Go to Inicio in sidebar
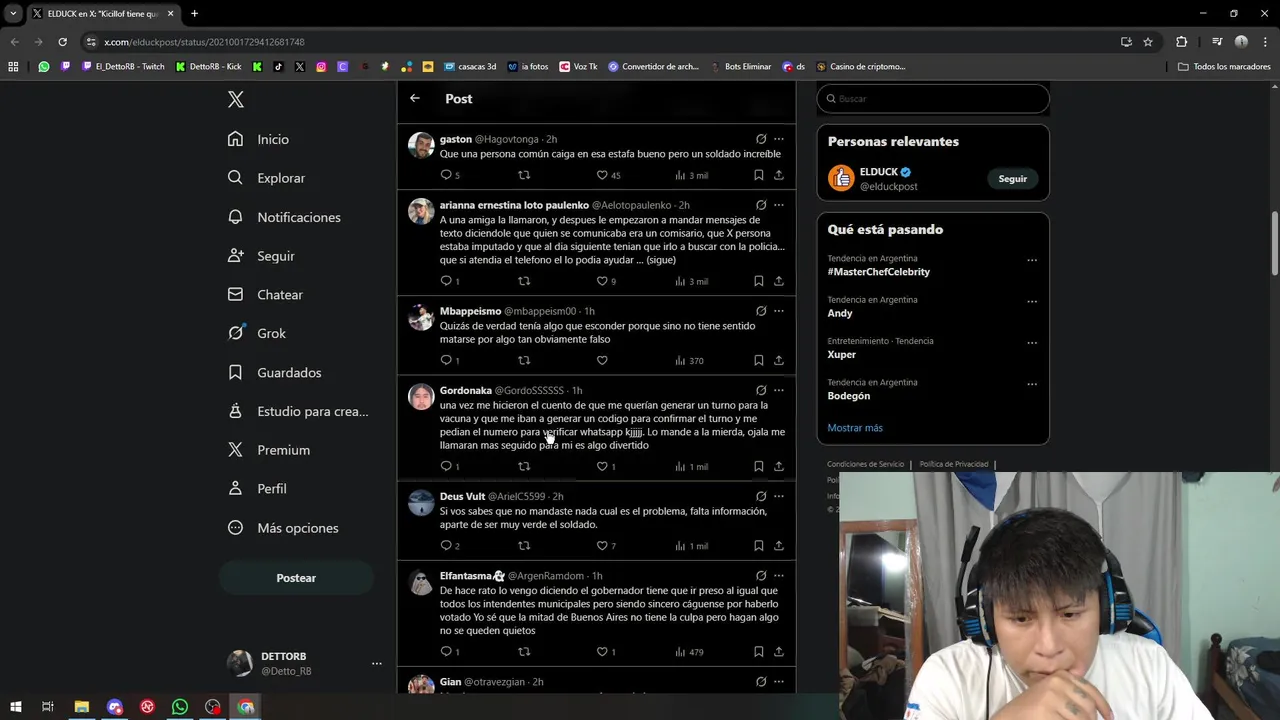 click(258, 139)
